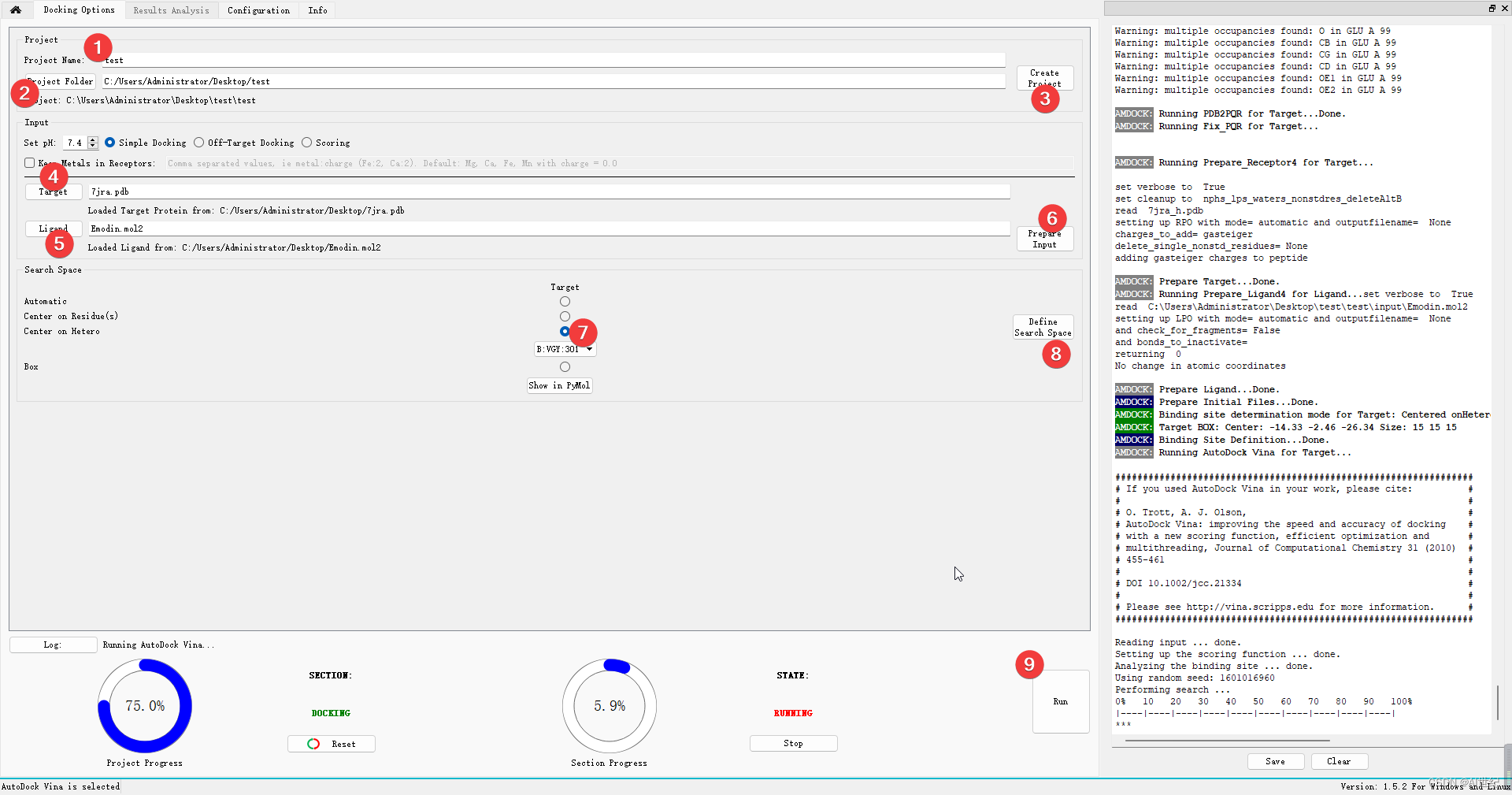Click the red-green Reset circle icon
The width and height of the screenshot is (1512, 795).
click(313, 744)
